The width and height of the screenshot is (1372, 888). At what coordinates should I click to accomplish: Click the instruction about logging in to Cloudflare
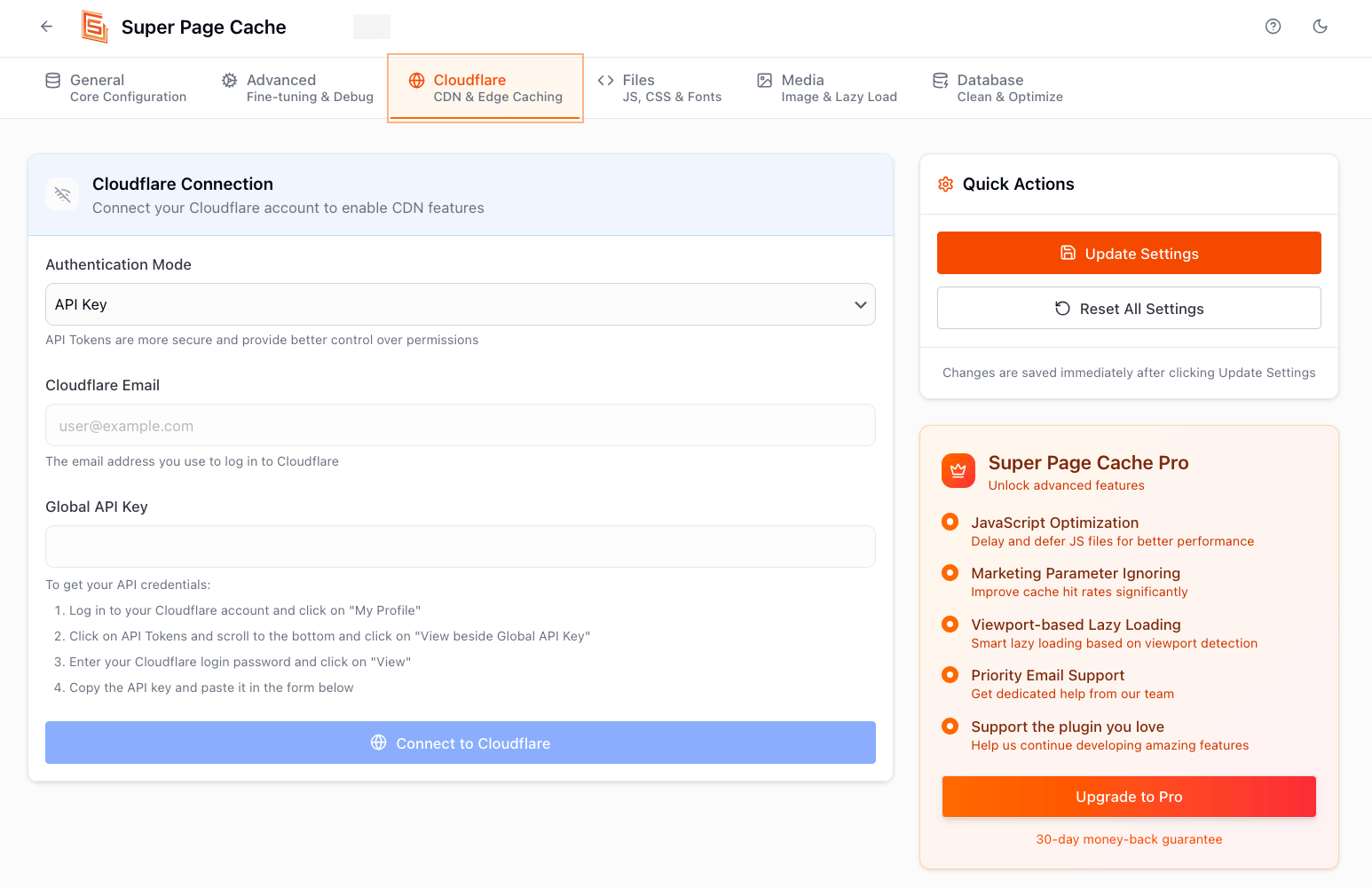(237, 610)
